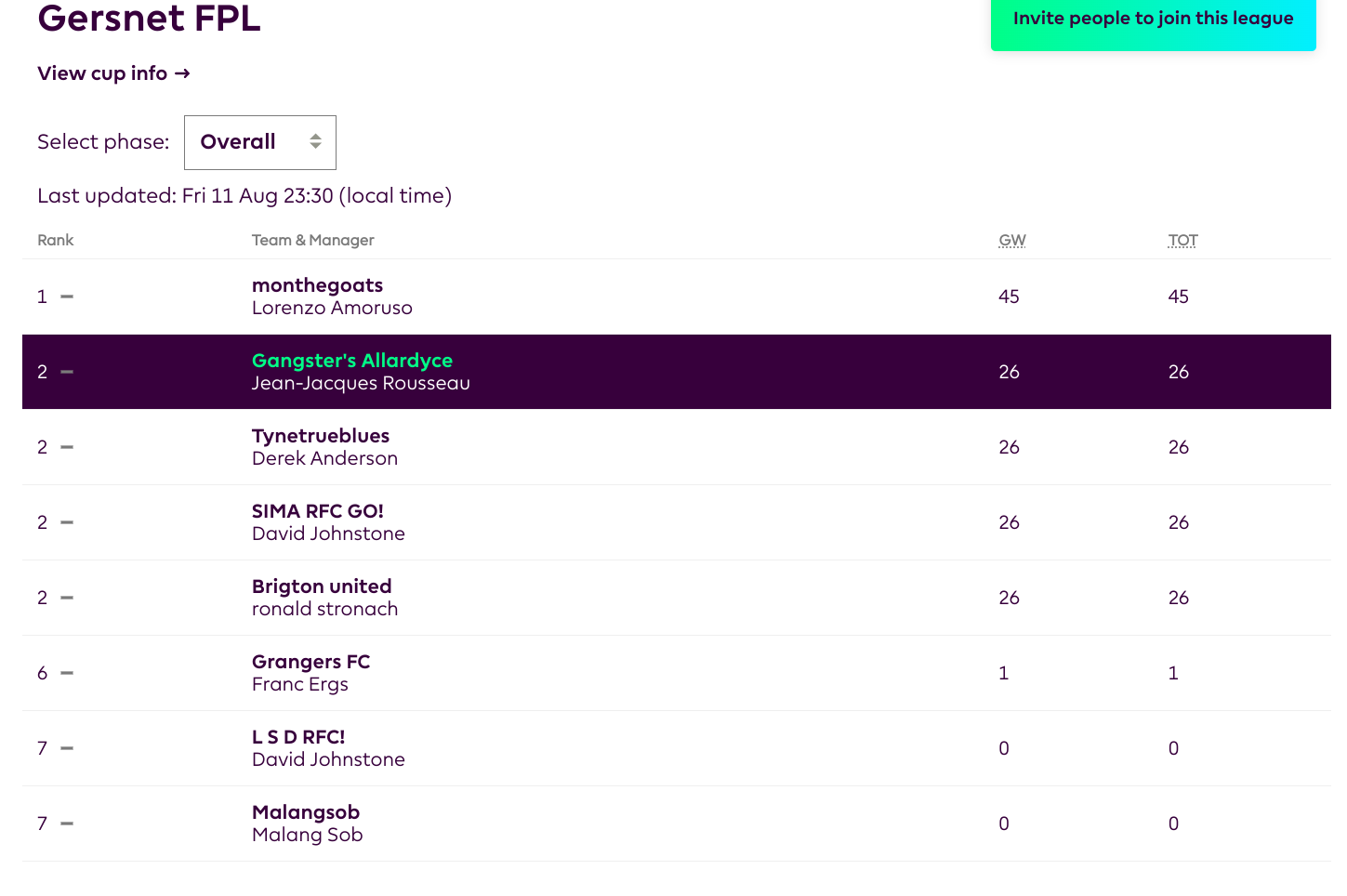Click the Rank column header
Viewport: 1347px width, 896px height.
coord(56,240)
